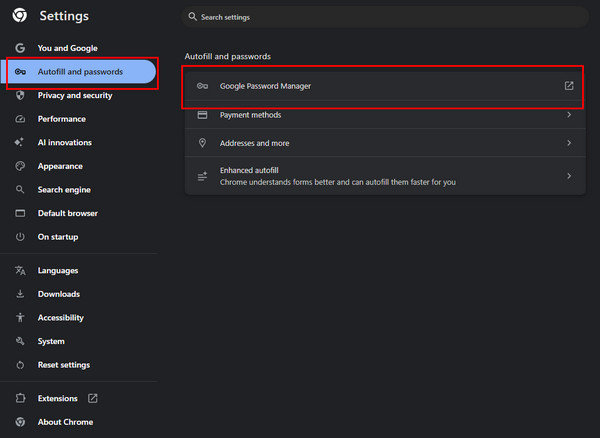
Task: Expand Payment methods chevron arrow
Action: [x=569, y=115]
